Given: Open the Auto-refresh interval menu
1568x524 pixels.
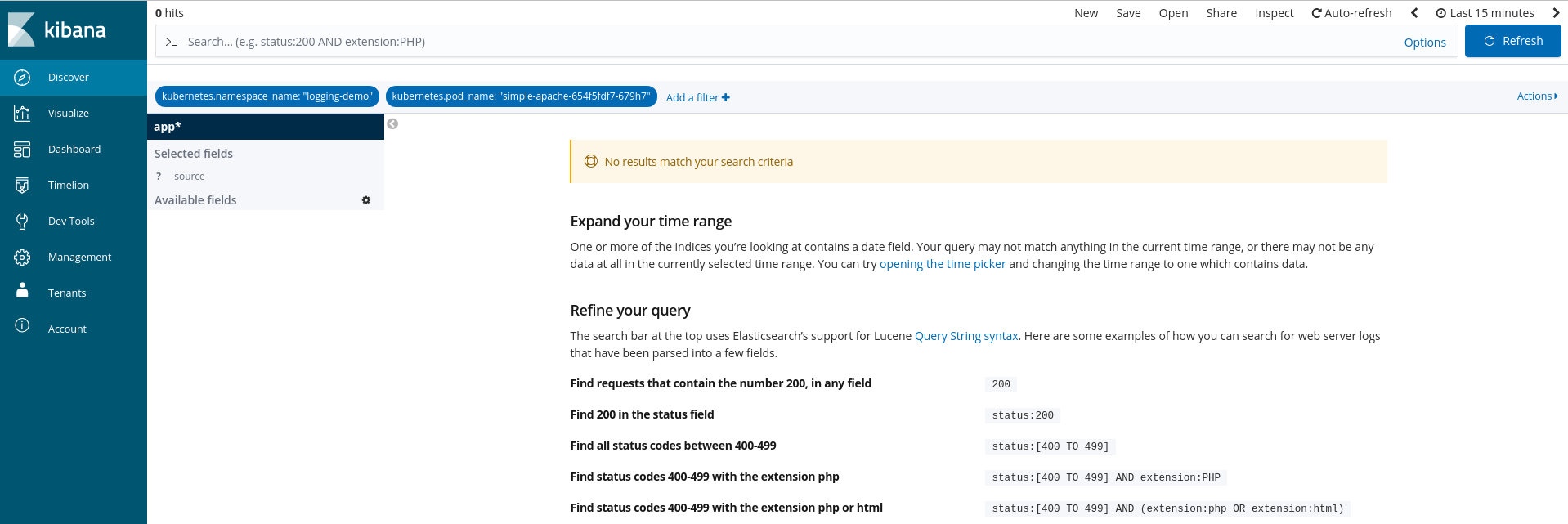Looking at the screenshot, I should click(1351, 13).
